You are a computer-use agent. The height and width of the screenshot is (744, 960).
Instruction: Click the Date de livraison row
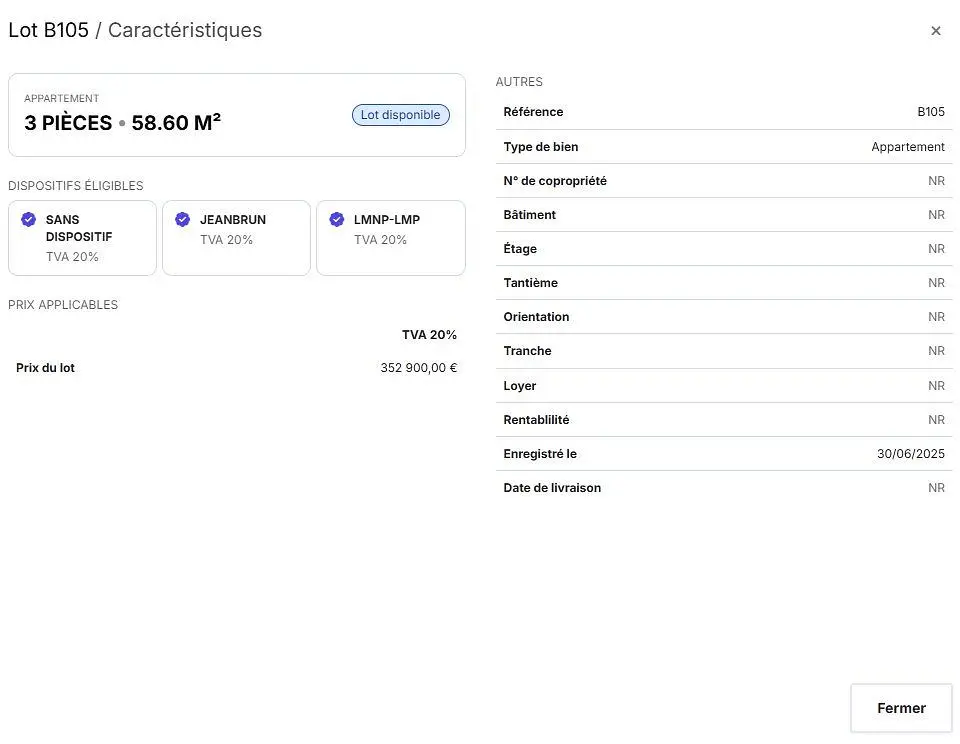[x=724, y=488]
